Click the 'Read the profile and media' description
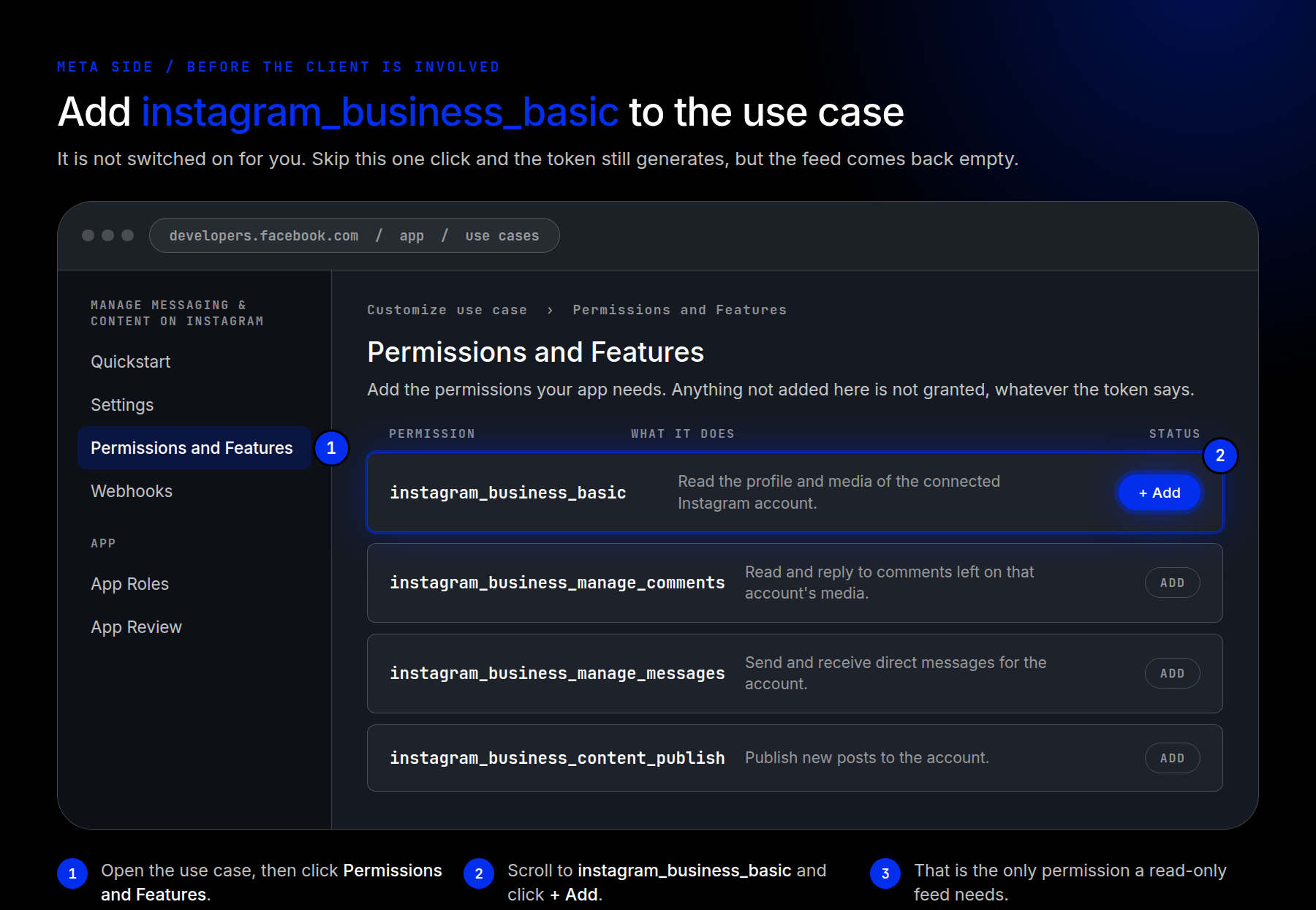The height and width of the screenshot is (910, 1316). point(839,493)
